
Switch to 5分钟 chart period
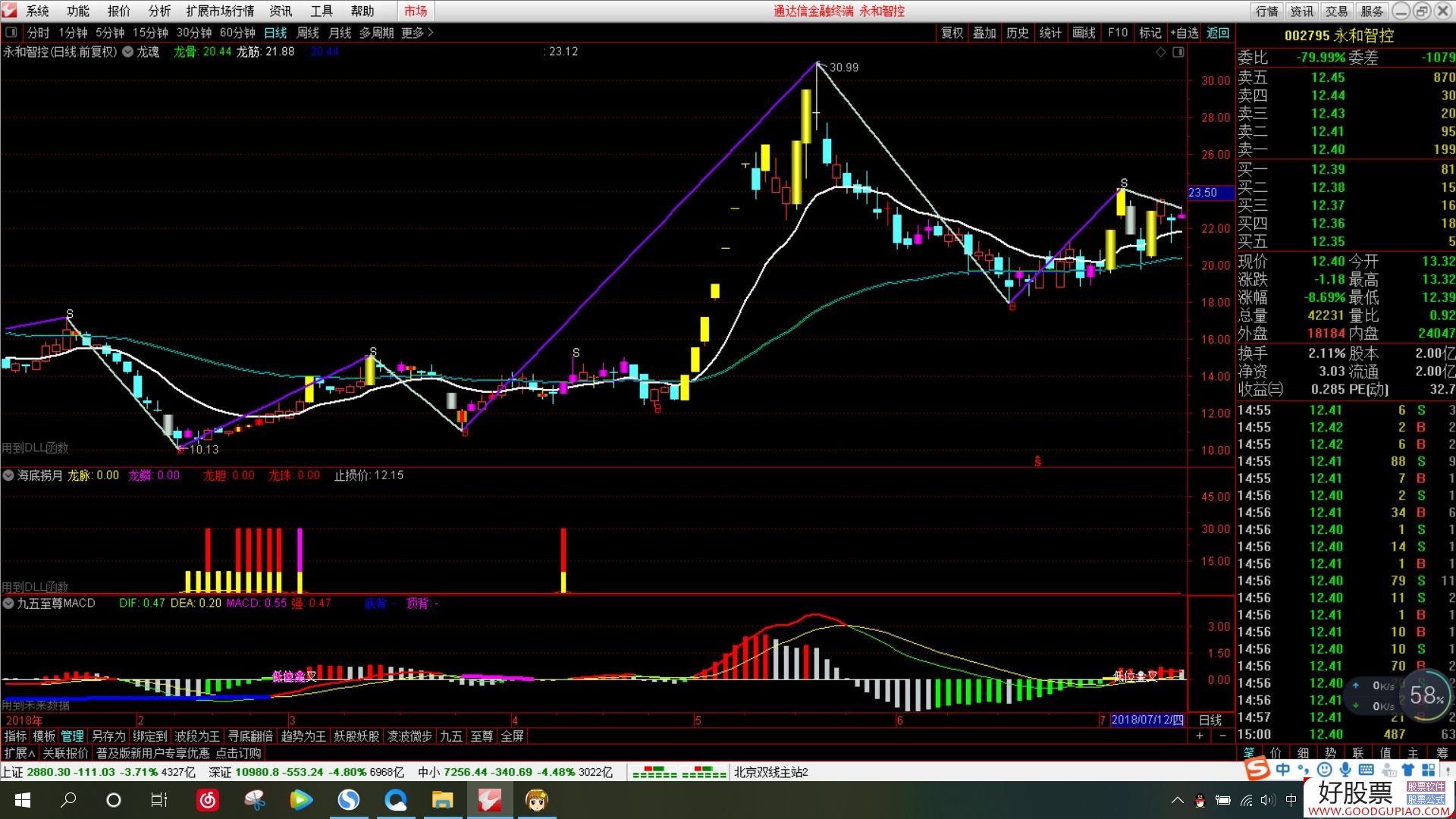click(109, 33)
